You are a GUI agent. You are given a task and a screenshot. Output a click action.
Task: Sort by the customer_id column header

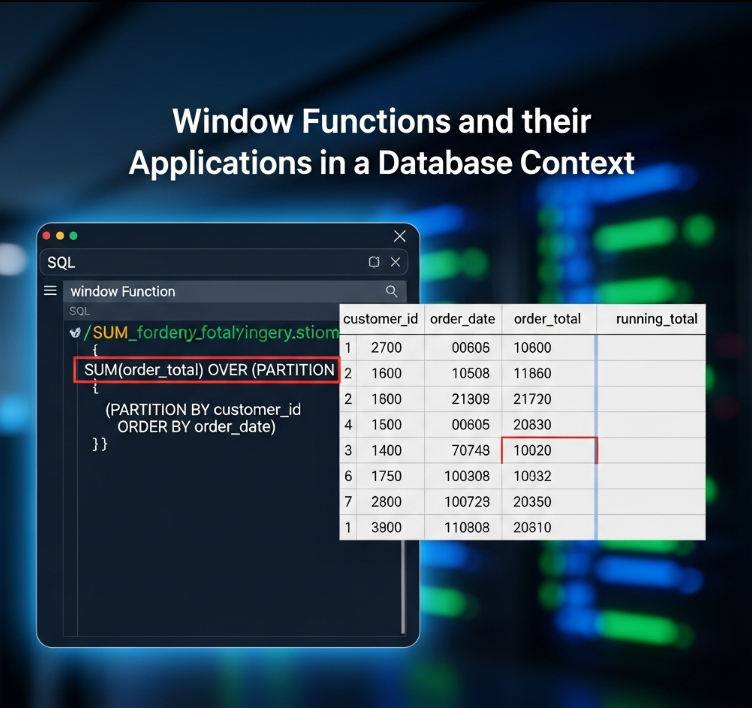click(x=380, y=319)
